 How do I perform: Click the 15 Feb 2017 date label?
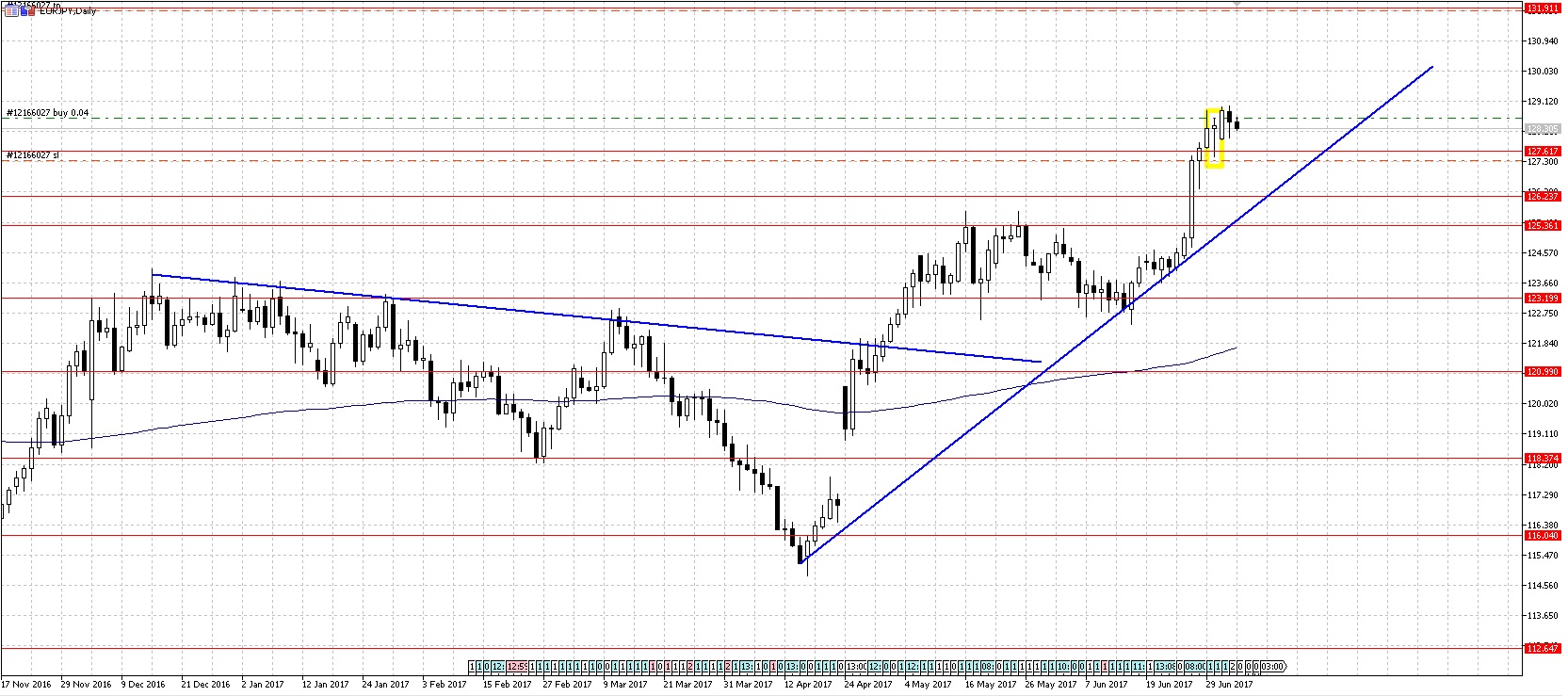(508, 685)
